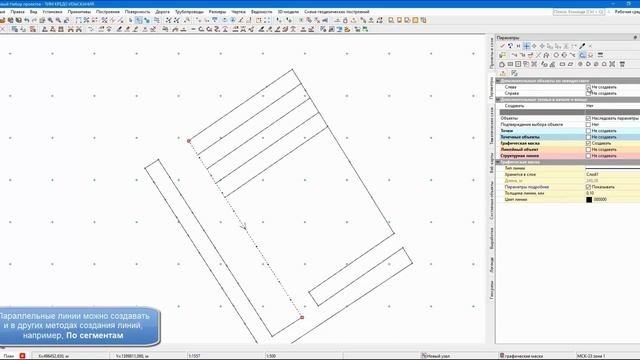Select the highlighted parallel-line method icon
Image resolution: width=640 pixels, height=360 pixels.
click(x=582, y=55)
